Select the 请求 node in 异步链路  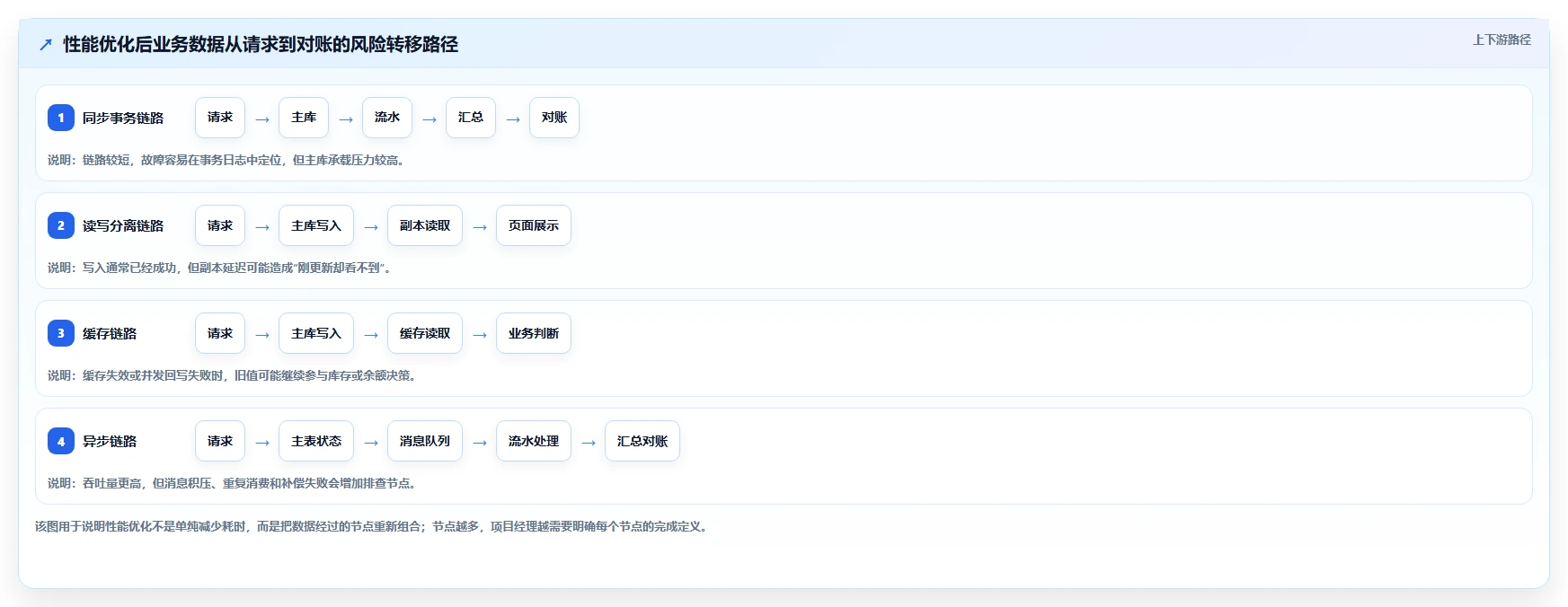(220, 441)
